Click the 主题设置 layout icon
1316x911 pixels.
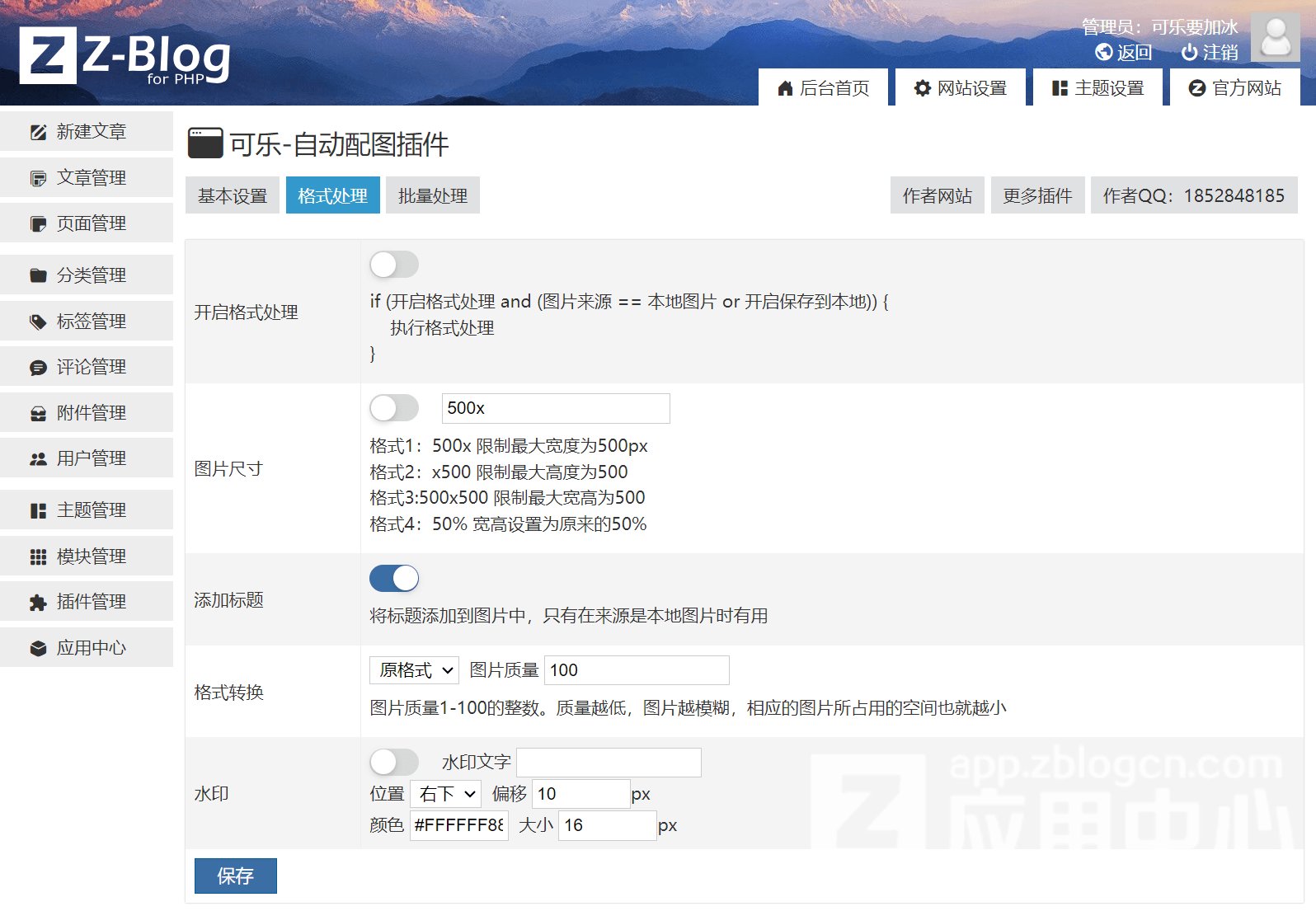coord(1060,88)
